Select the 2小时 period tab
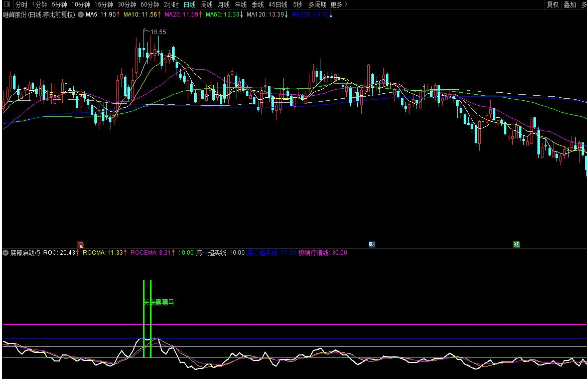Screen dimensions: 587x379 coord(171,4)
